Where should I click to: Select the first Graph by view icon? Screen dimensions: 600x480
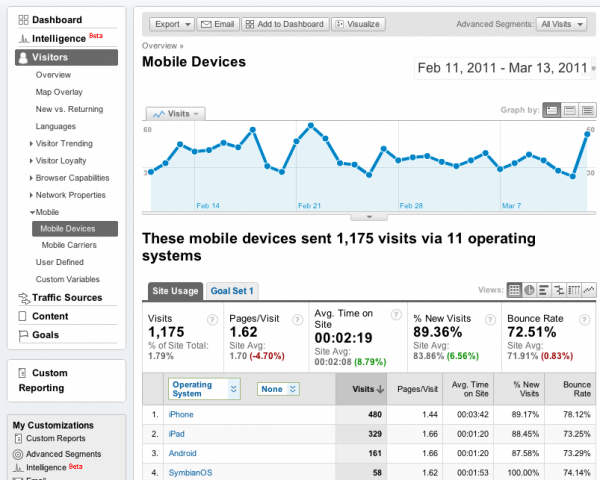551,111
